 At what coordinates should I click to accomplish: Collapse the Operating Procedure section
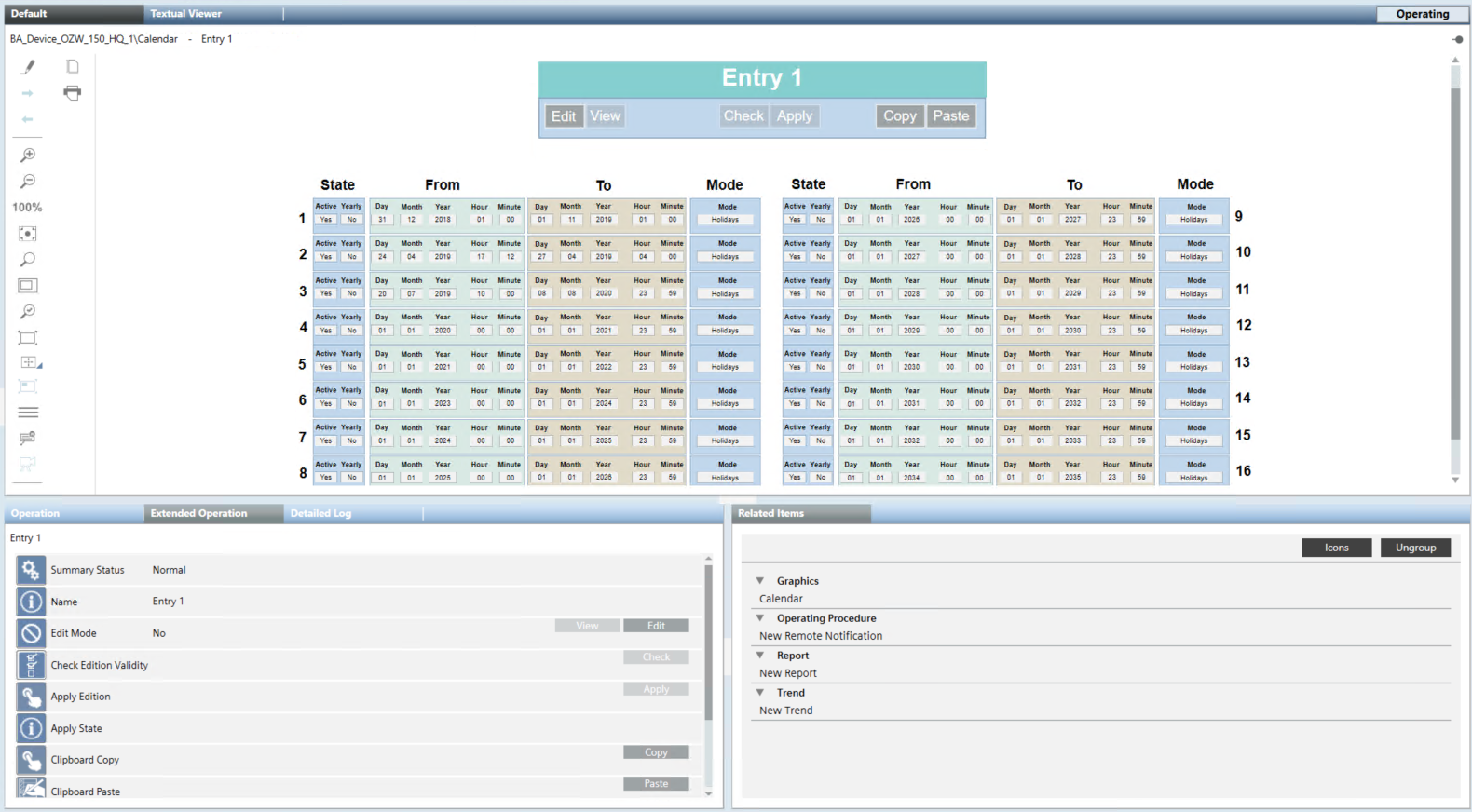click(760, 618)
